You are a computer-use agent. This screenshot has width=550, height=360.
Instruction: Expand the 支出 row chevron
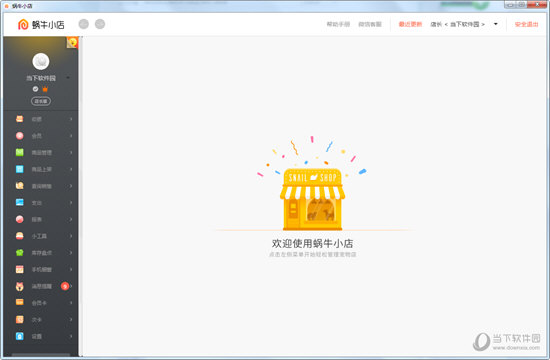(71, 203)
